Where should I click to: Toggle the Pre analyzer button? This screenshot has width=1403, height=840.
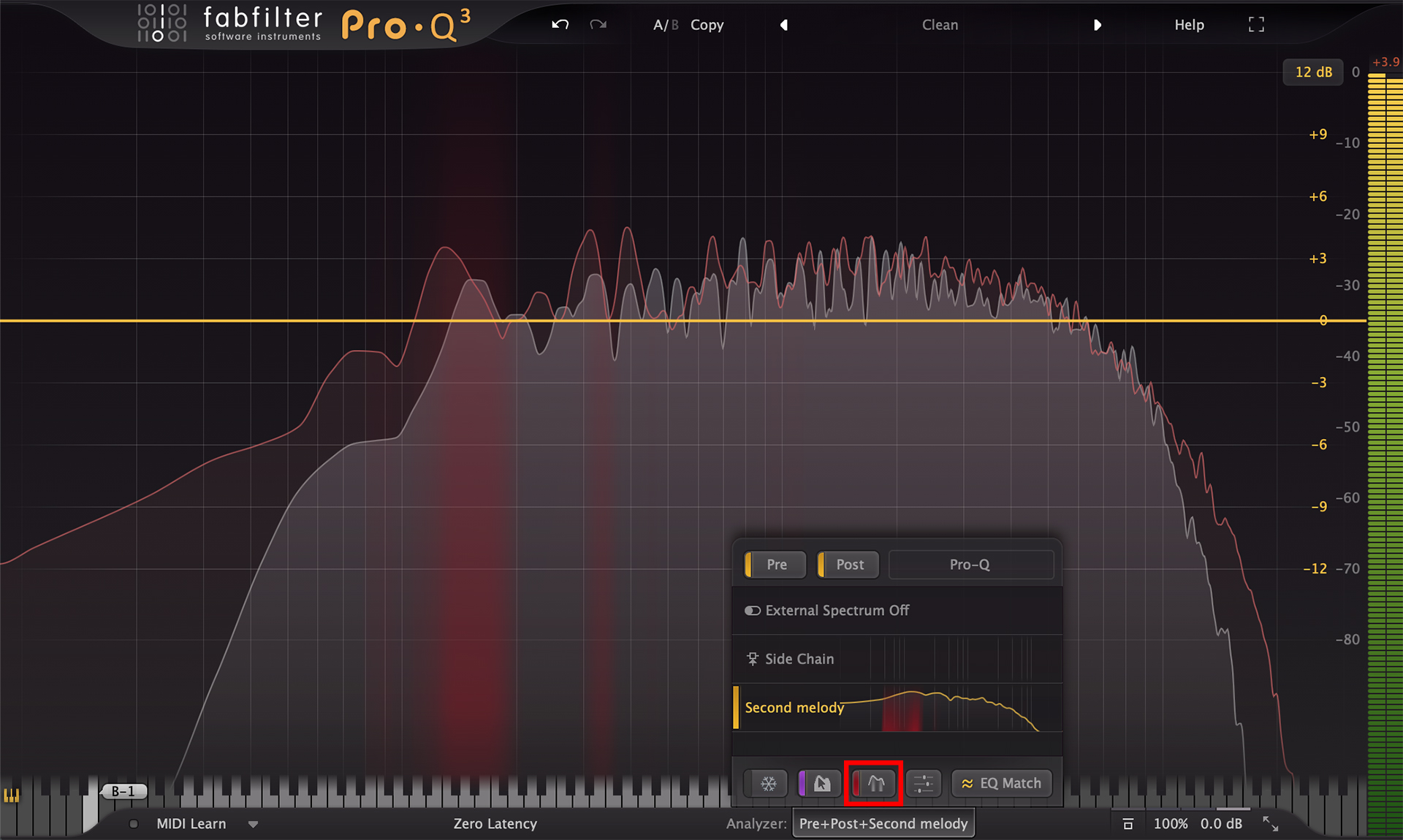coord(775,565)
